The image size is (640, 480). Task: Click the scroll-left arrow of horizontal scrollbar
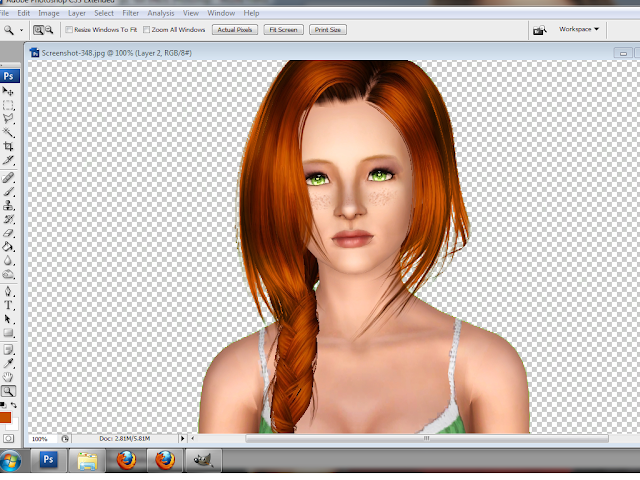click(193, 438)
